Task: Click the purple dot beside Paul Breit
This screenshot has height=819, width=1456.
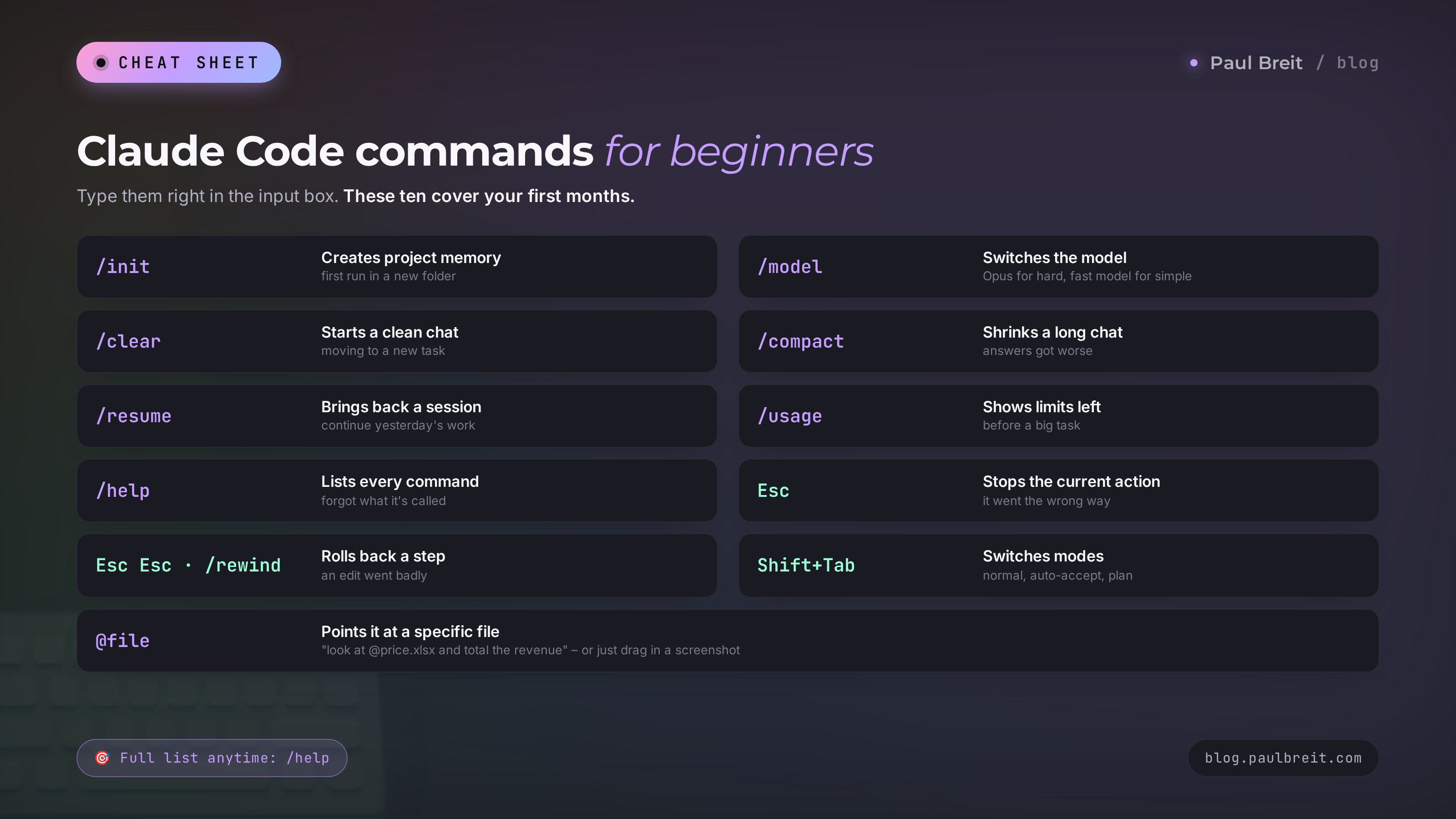Action: (1194, 63)
